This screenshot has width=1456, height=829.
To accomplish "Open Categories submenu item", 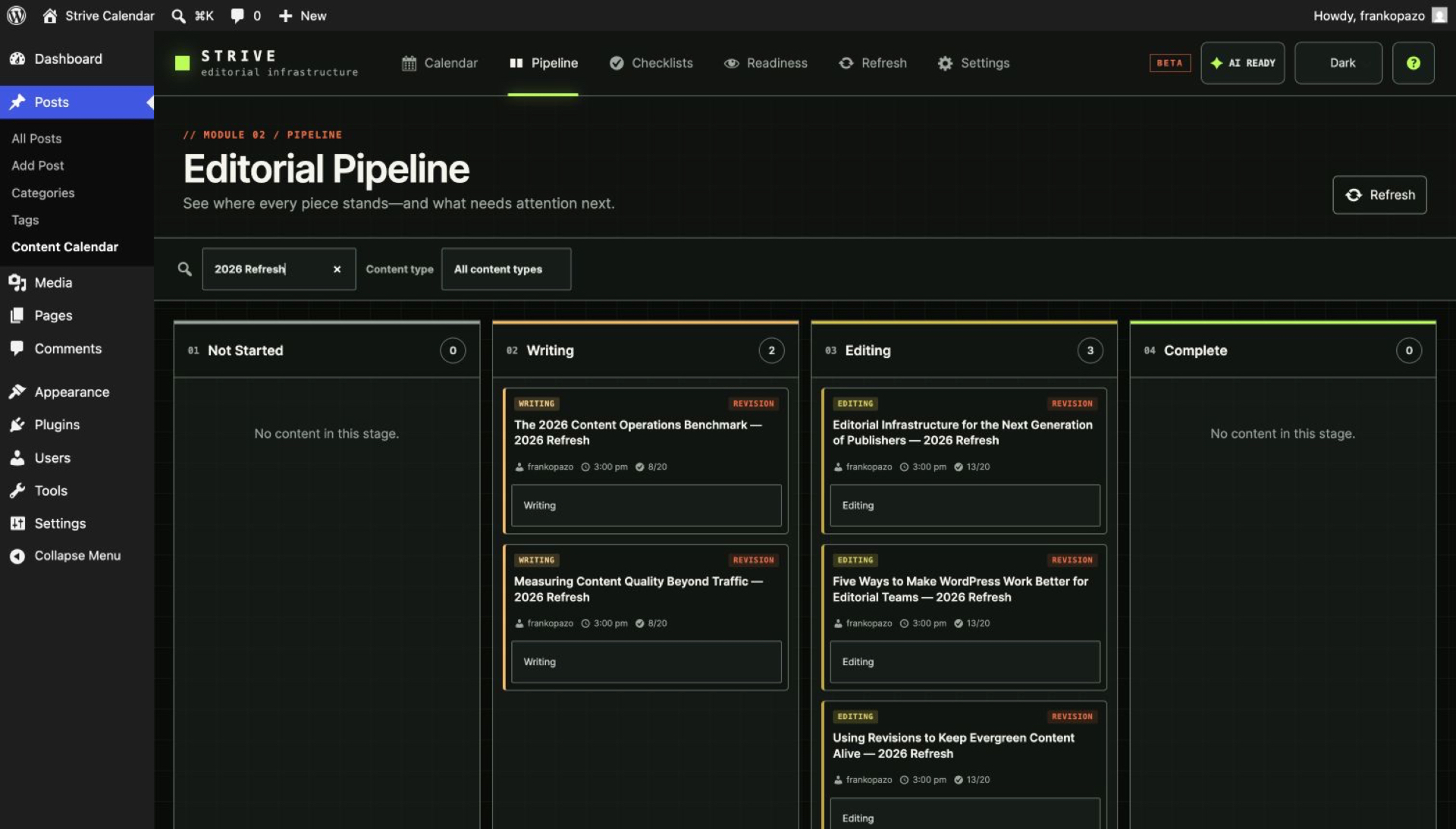I will [x=43, y=193].
